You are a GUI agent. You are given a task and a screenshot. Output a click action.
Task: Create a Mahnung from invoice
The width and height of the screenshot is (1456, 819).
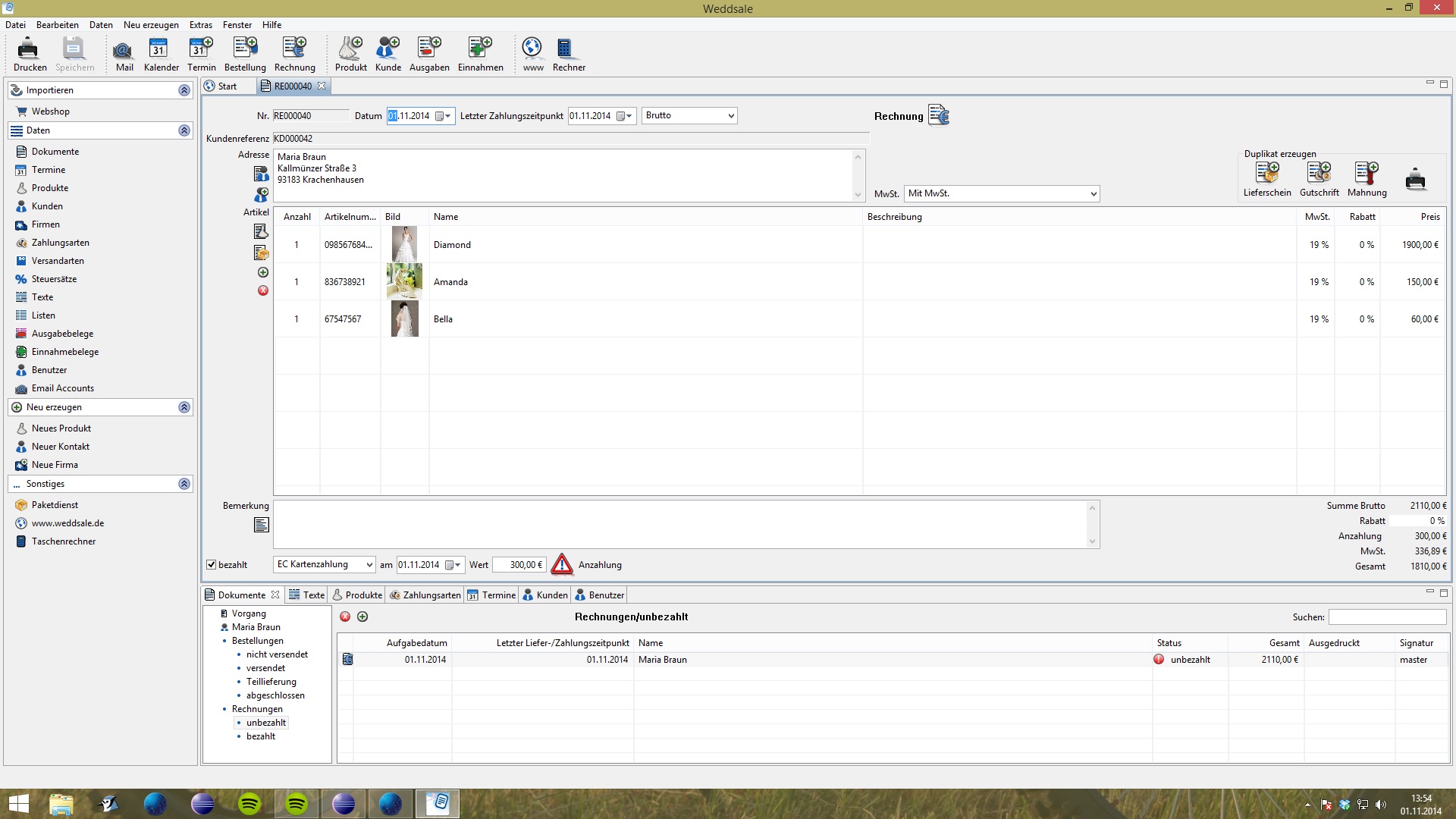pyautogui.click(x=1367, y=174)
